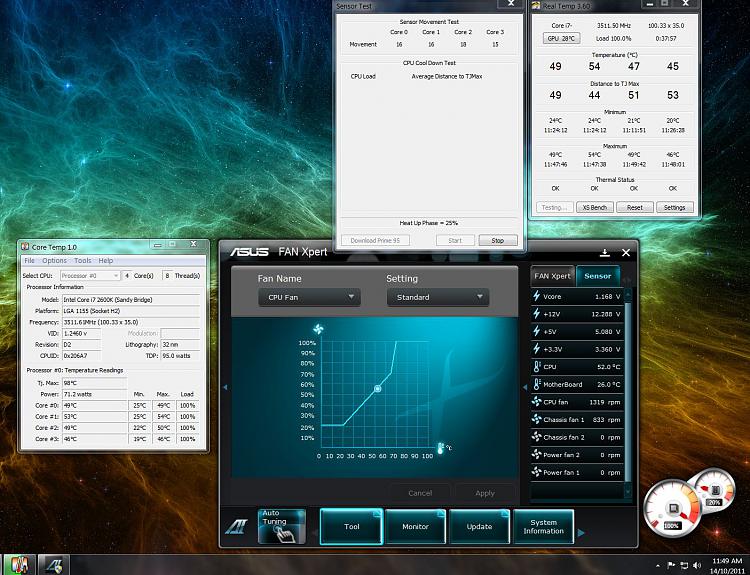Click the download arrow icon in FAN Xpert
Screen dimensions: 750x575
(605, 253)
